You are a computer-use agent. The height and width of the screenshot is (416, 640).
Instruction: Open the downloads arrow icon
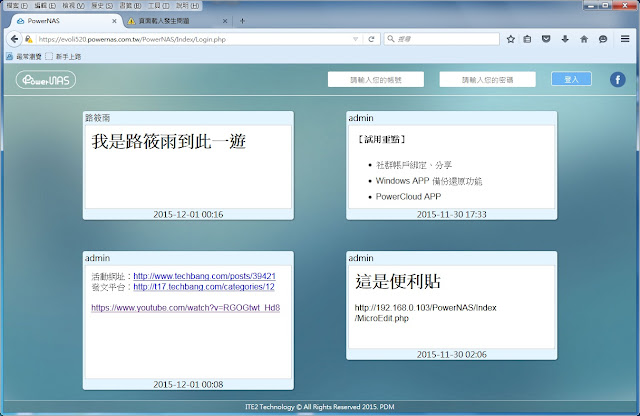[565, 39]
